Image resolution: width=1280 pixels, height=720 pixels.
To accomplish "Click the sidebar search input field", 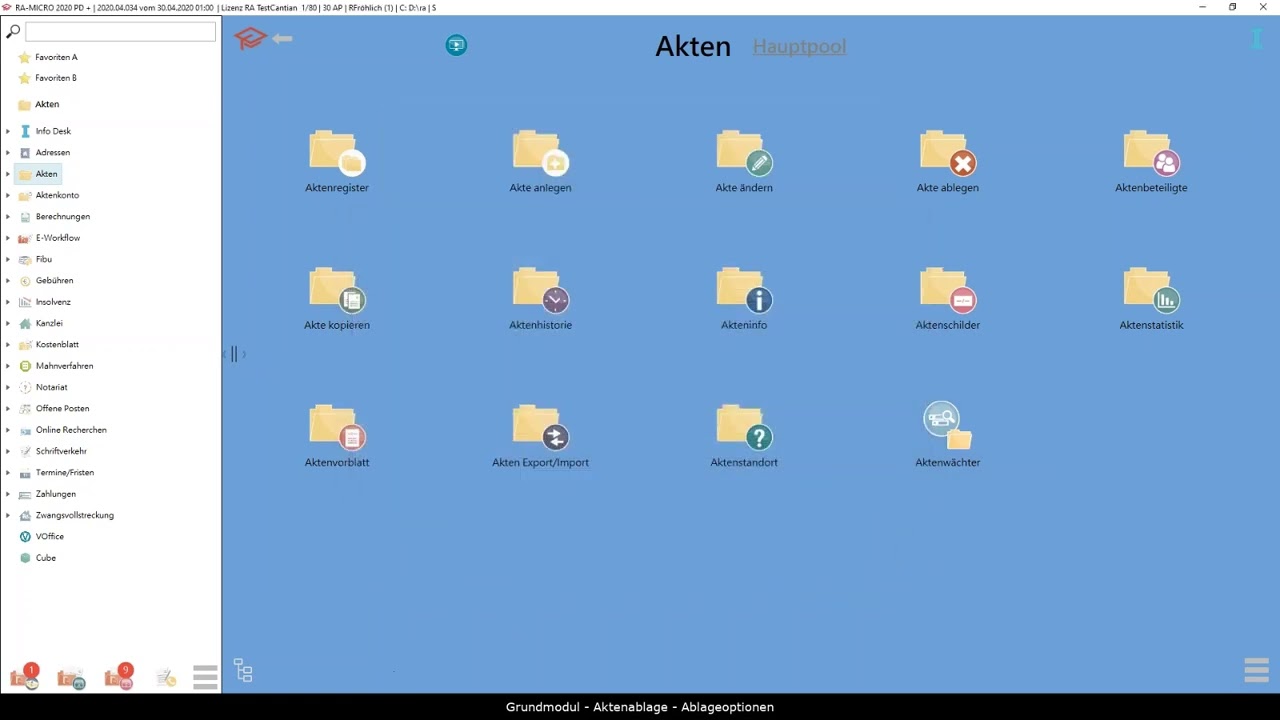I will coord(120,32).
